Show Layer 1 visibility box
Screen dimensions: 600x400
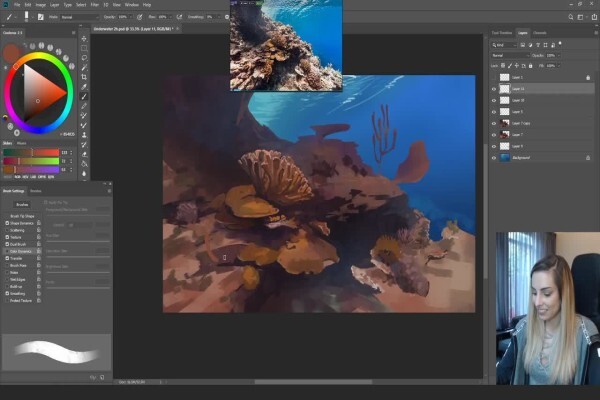[494, 77]
